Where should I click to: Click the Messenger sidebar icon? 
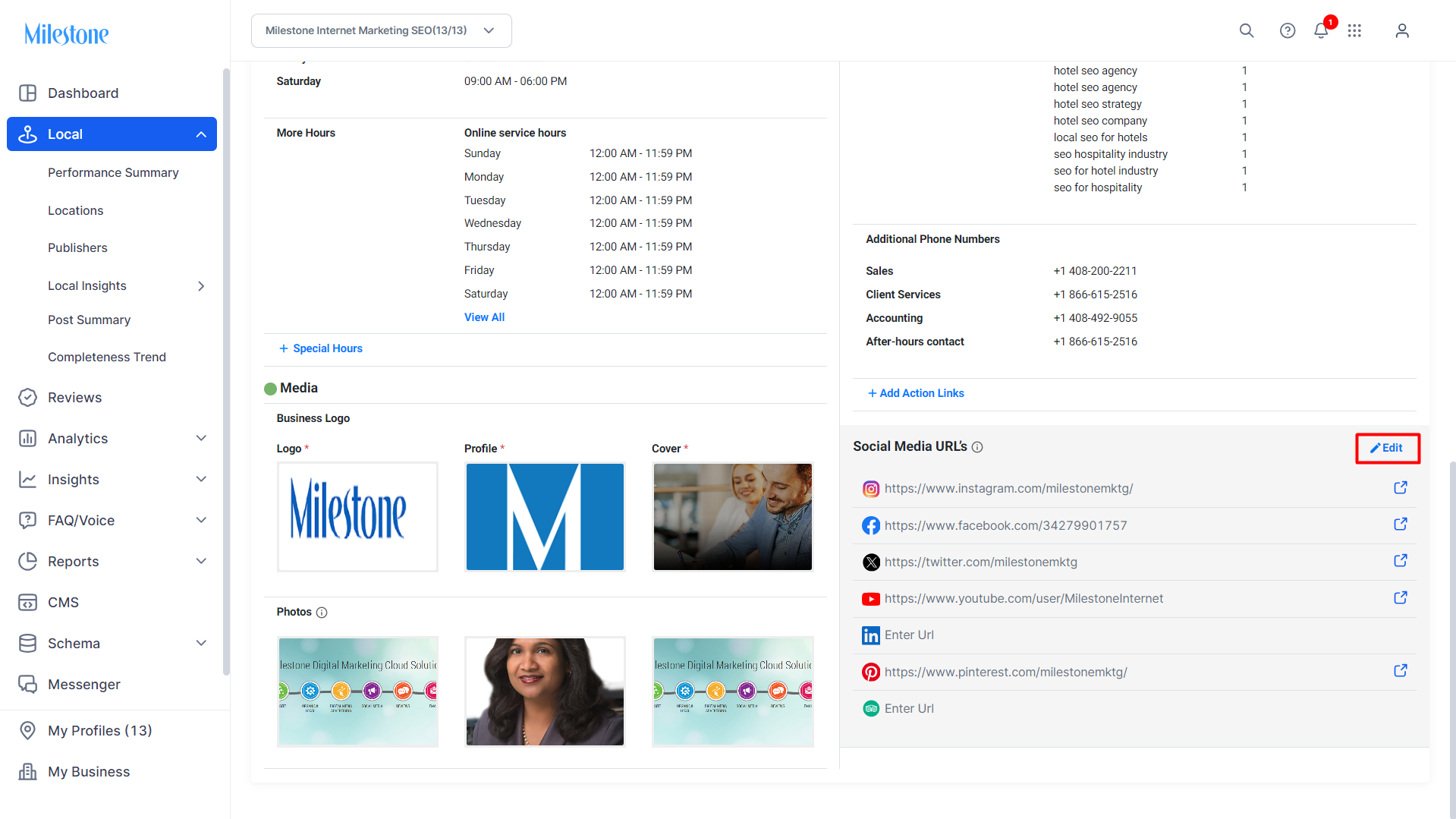(x=27, y=685)
